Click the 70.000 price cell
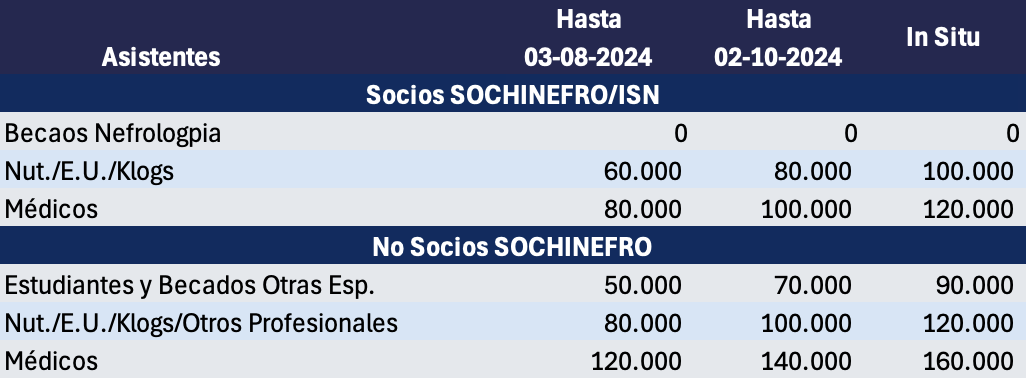 pyautogui.click(x=813, y=285)
